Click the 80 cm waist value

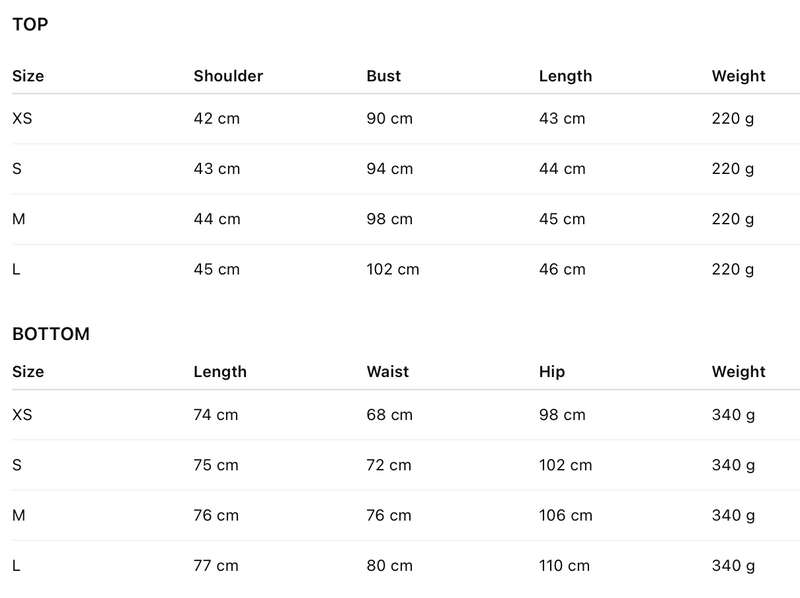coord(390,566)
